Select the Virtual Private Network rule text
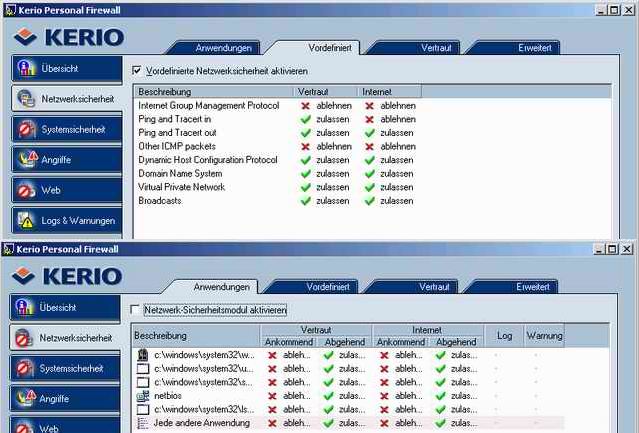The image size is (639, 433). coord(181,187)
